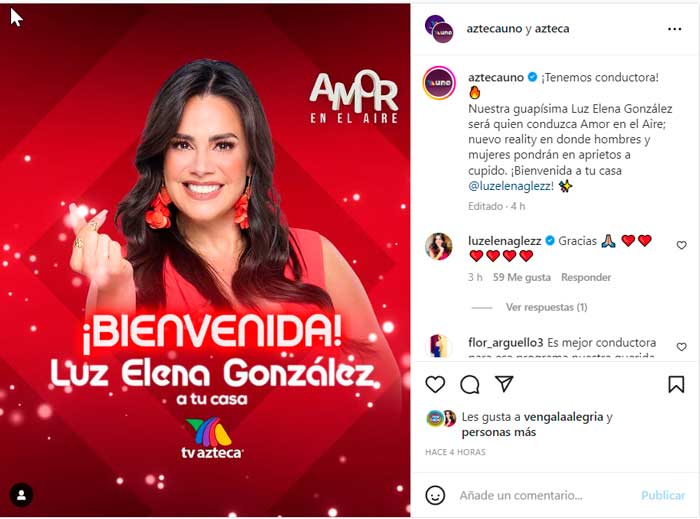This screenshot has width=700, height=519.
Task: Like flor_arguello3's comment
Action: [681, 347]
